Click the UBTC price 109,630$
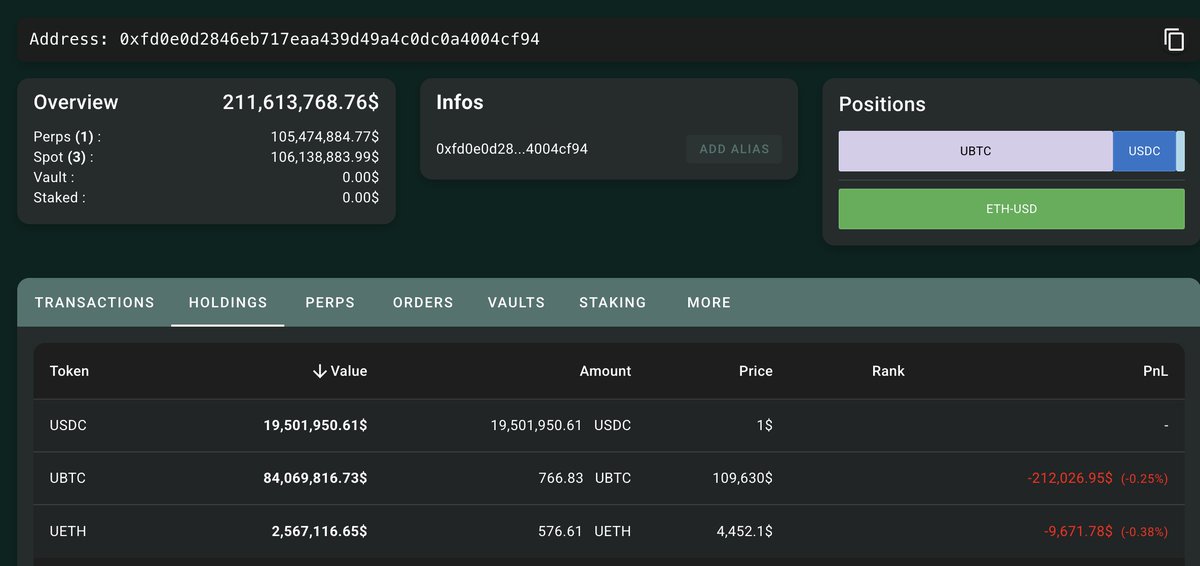This screenshot has width=1200, height=566. (741, 478)
